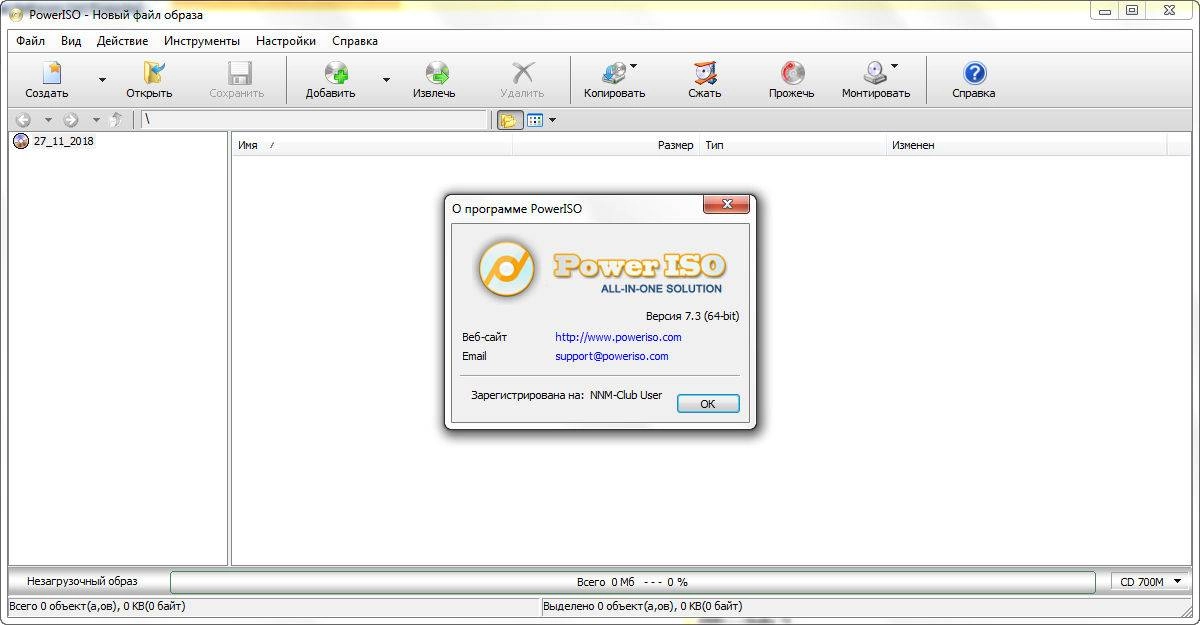Open the Вид menu

(x=70, y=41)
